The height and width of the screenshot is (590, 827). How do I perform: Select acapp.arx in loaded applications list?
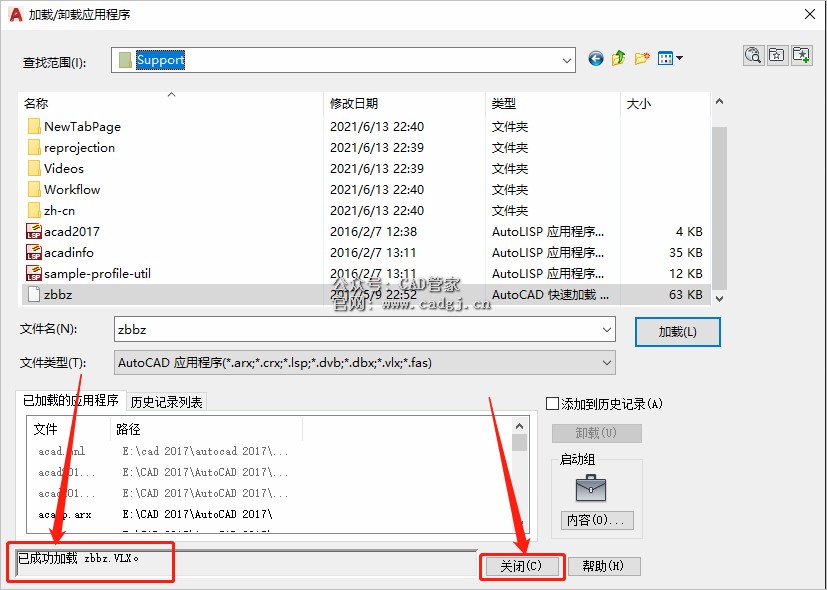(x=65, y=515)
